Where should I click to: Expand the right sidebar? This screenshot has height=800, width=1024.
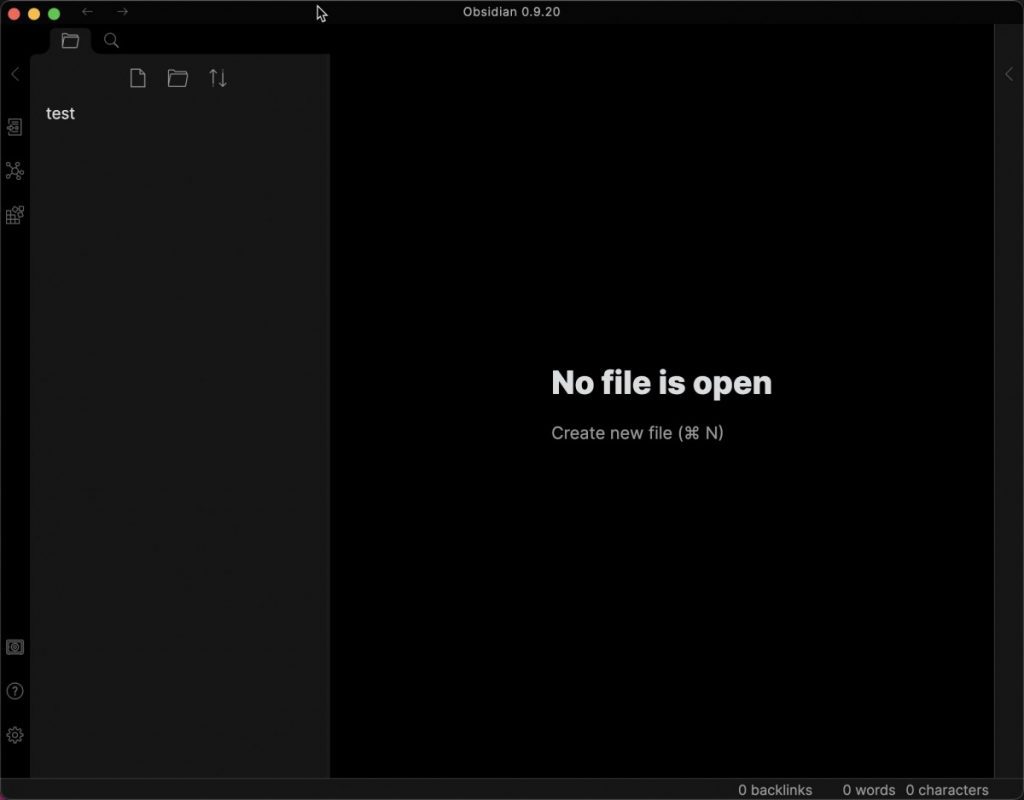(x=1009, y=74)
